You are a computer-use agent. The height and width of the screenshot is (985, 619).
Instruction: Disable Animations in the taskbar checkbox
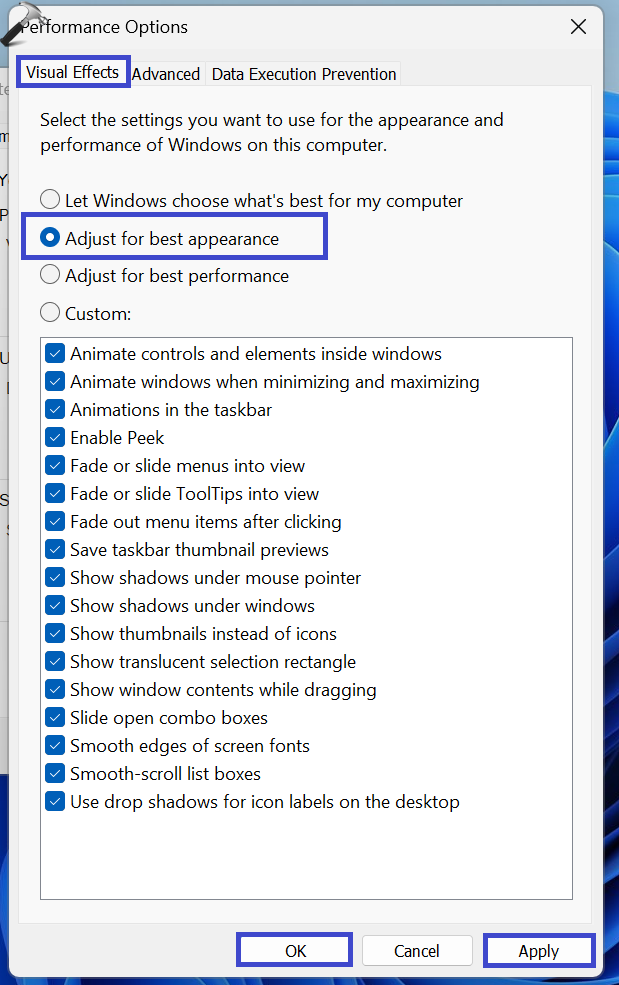[x=55, y=410]
